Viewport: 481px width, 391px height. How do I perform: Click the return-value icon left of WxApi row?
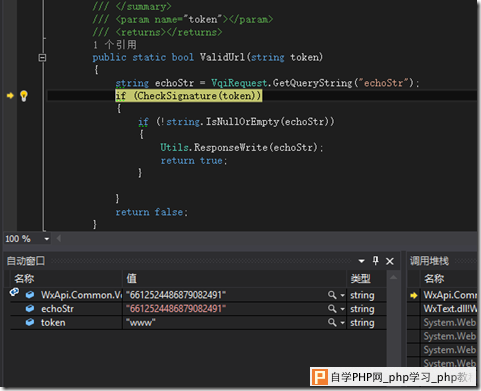tap(14, 292)
